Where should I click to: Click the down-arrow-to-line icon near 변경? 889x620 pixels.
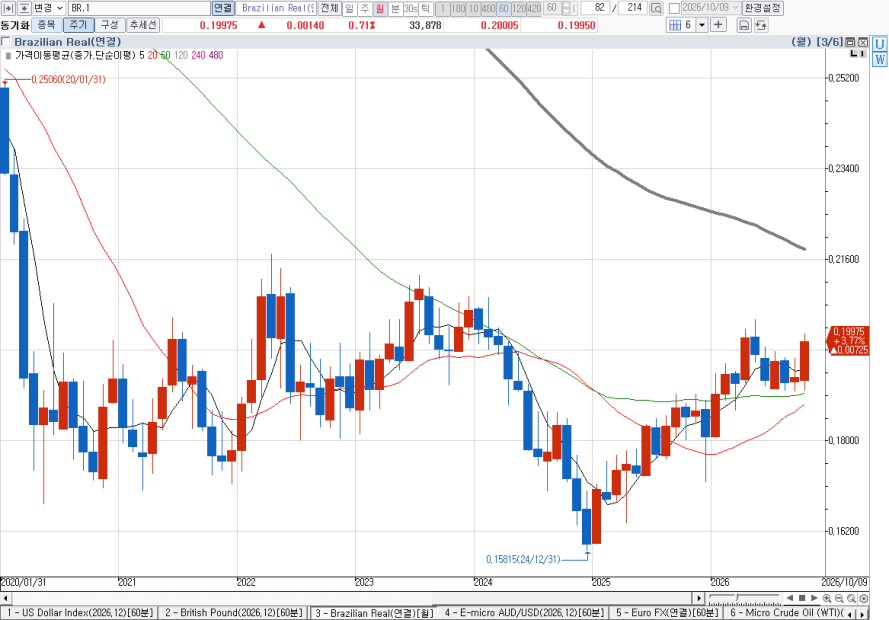click(24, 9)
